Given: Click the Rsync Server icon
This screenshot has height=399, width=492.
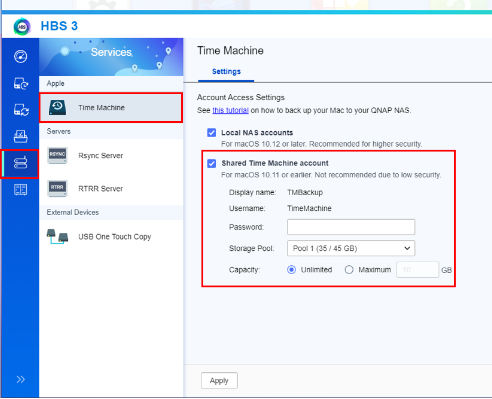Looking at the screenshot, I should point(57,155).
